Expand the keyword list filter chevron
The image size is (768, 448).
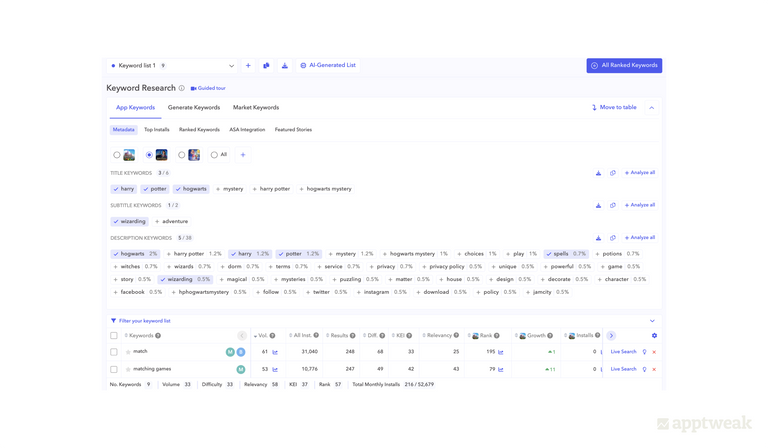[652, 321]
